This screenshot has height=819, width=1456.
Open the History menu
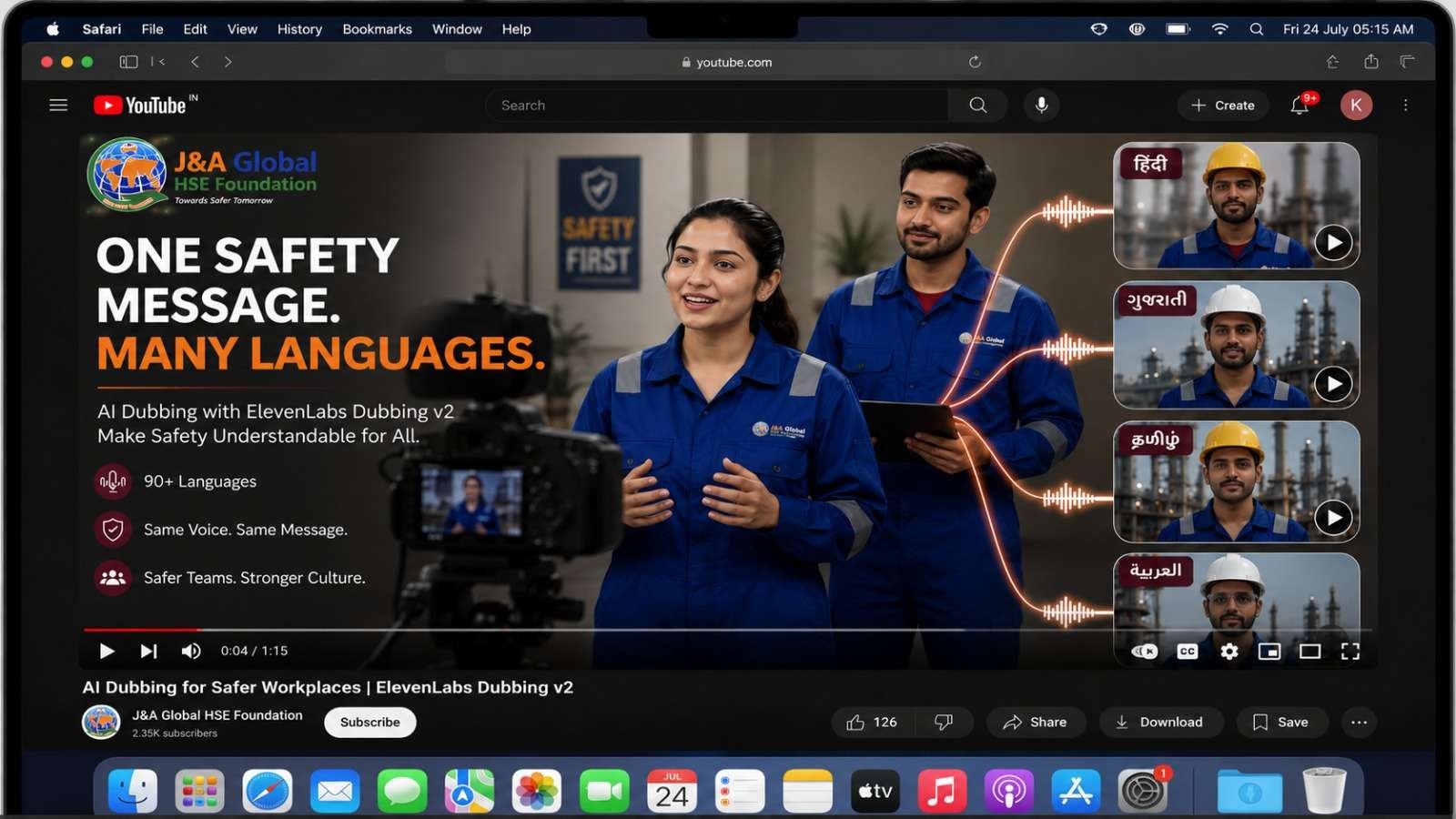click(299, 29)
